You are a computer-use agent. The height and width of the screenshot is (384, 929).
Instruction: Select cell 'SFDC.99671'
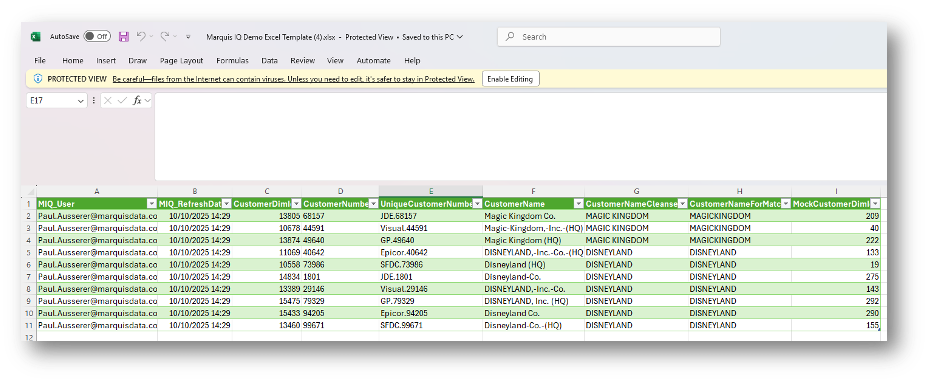[431, 325]
